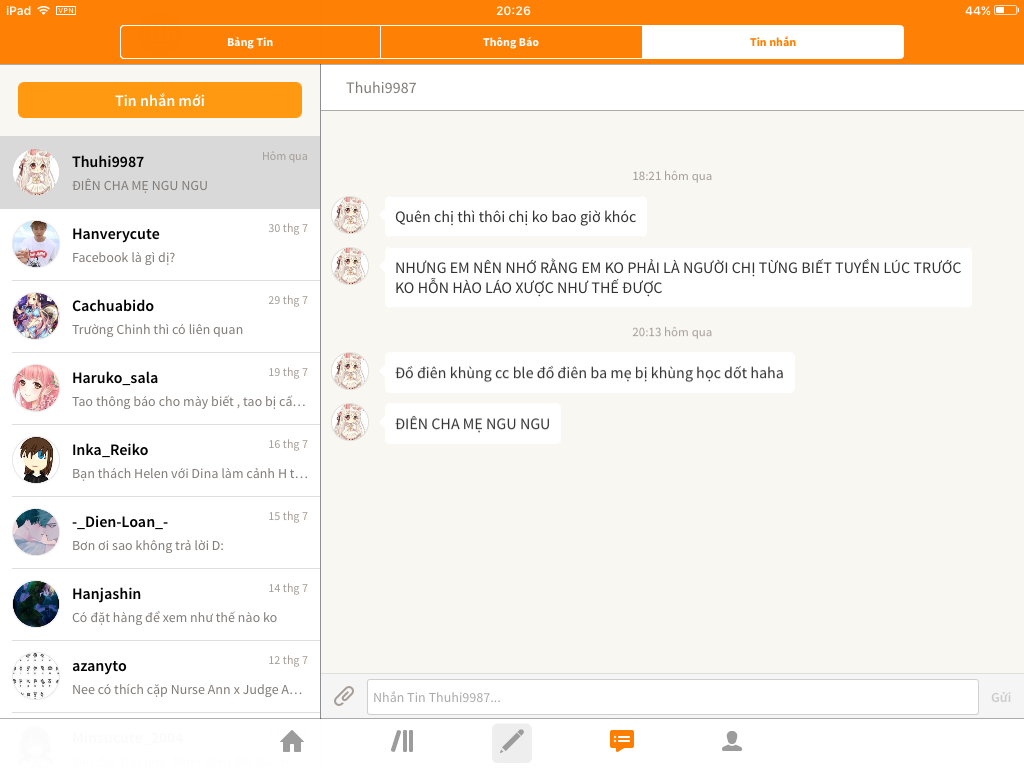Tap Thuhi9987's avatar beside first chat message
Image resolution: width=1024 pixels, height=768 pixels.
(350, 216)
